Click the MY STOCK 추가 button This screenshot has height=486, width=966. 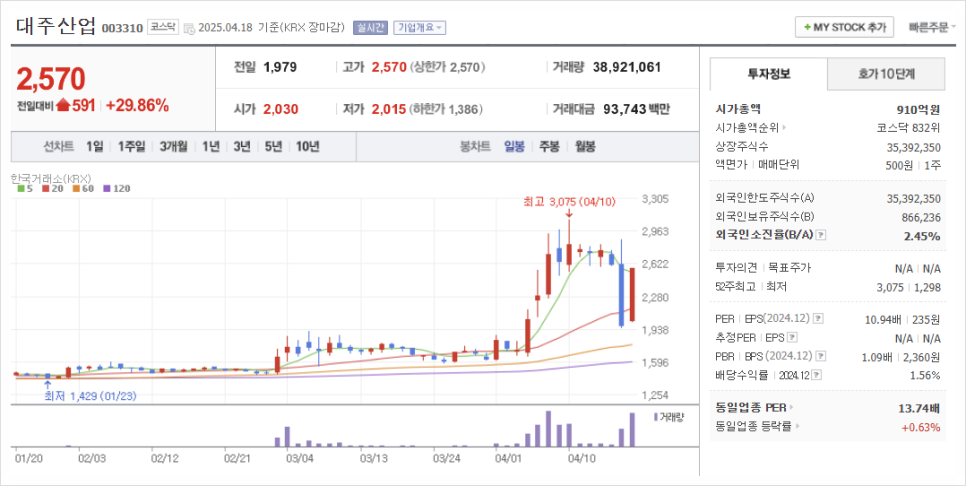(845, 27)
